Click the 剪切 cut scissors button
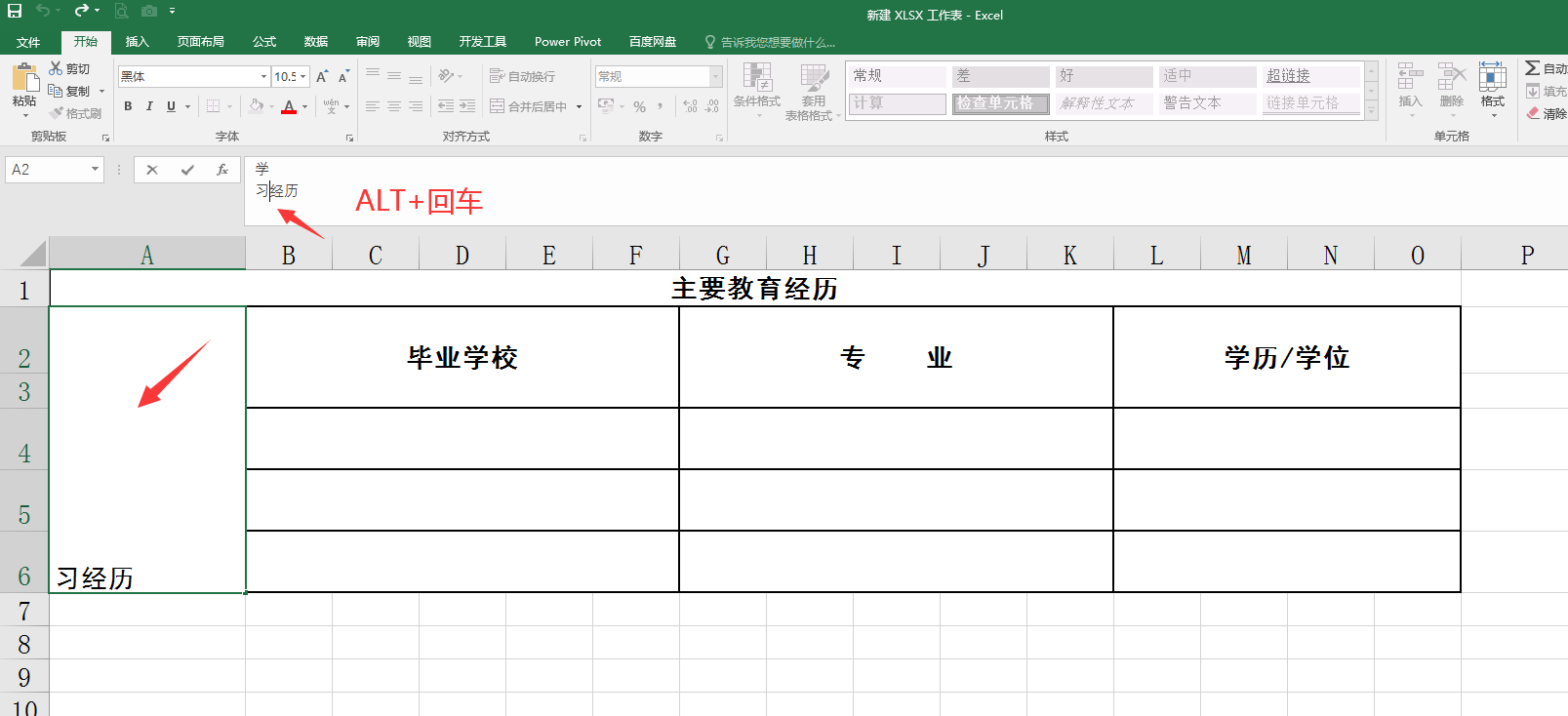The height and width of the screenshot is (716, 1568). click(x=70, y=68)
